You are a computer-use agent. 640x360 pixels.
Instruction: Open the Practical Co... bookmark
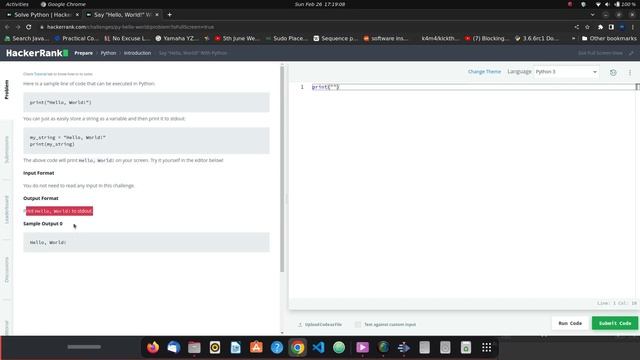click(76, 38)
